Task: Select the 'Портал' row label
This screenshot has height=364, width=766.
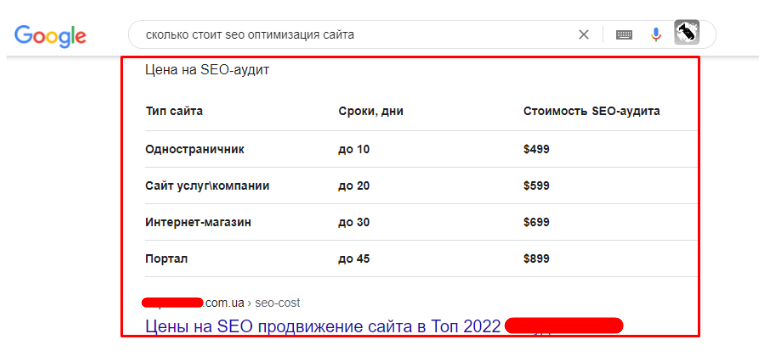Action: coord(166,259)
